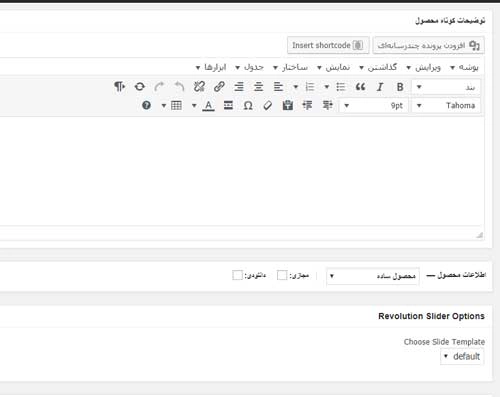Click the table insert icon
Image resolution: width=500 pixels, height=397 pixels.
[176, 106]
